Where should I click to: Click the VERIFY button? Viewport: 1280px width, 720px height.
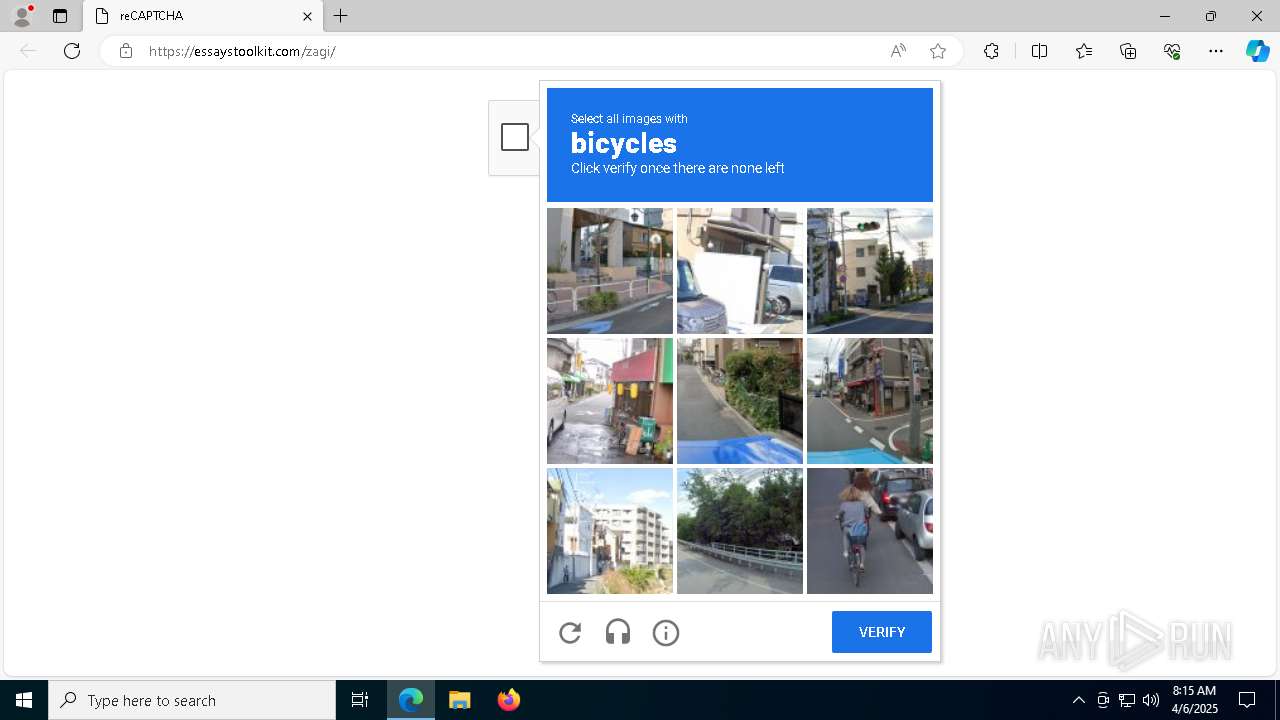point(882,632)
